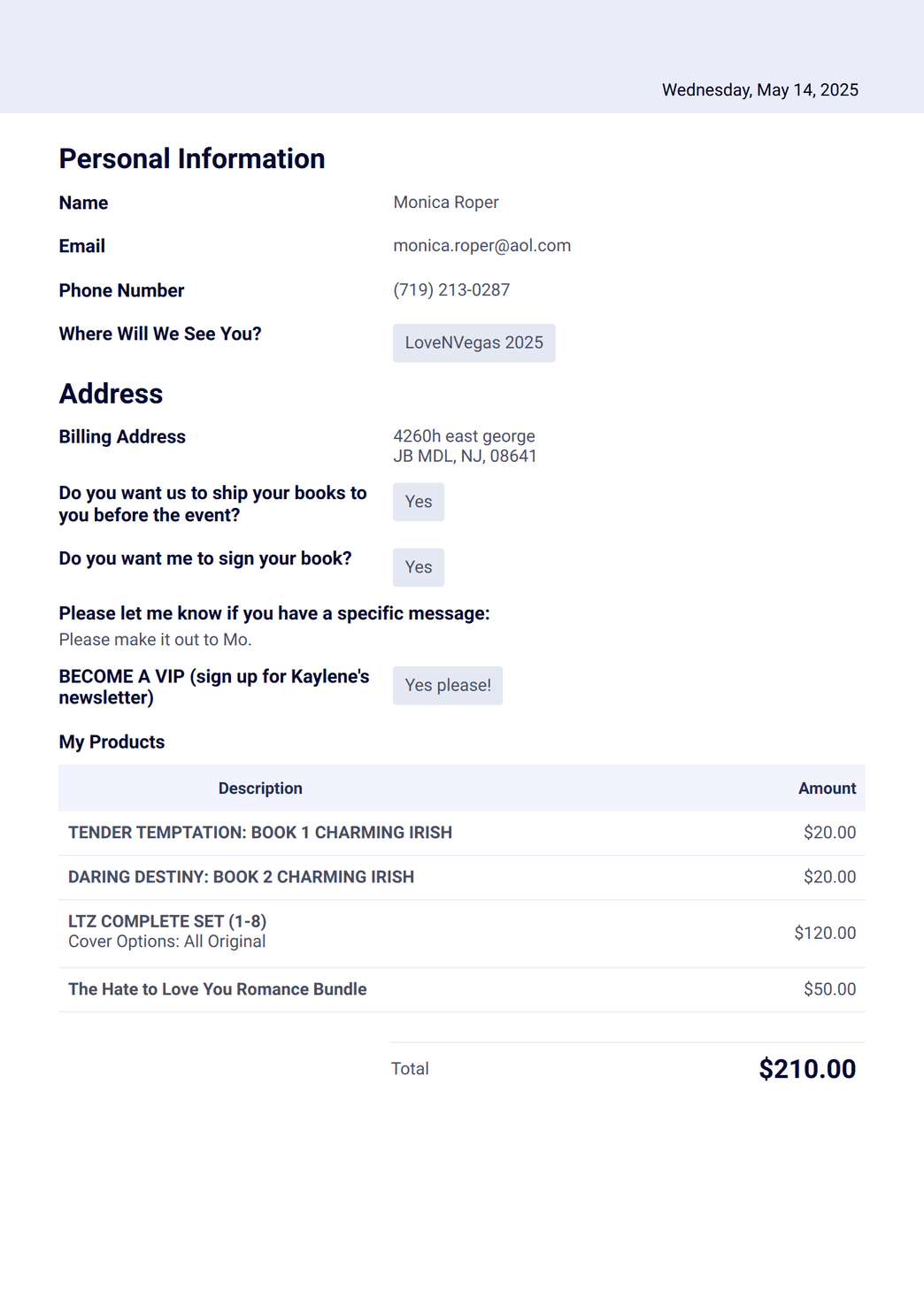Select the Daring Destiny Book 2 row
This screenshot has height=1307, width=924.
point(462,877)
